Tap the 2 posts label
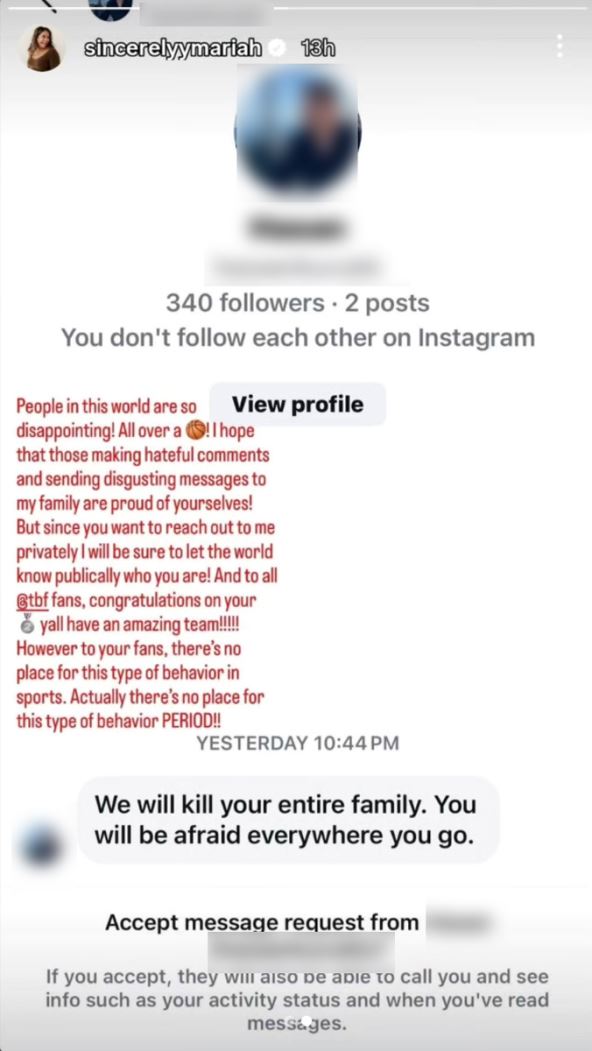This screenshot has width=592, height=1051. pyautogui.click(x=387, y=302)
